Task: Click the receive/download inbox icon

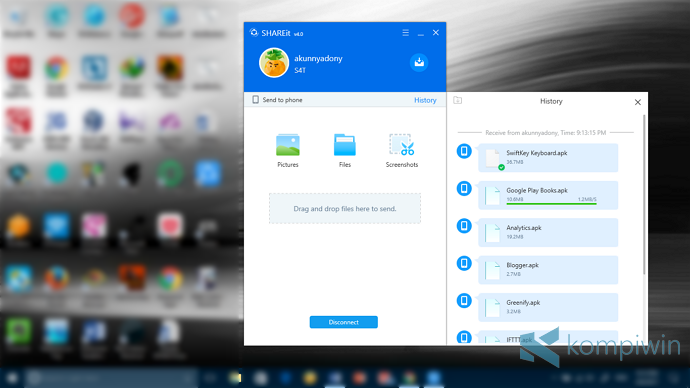Action: (x=419, y=62)
